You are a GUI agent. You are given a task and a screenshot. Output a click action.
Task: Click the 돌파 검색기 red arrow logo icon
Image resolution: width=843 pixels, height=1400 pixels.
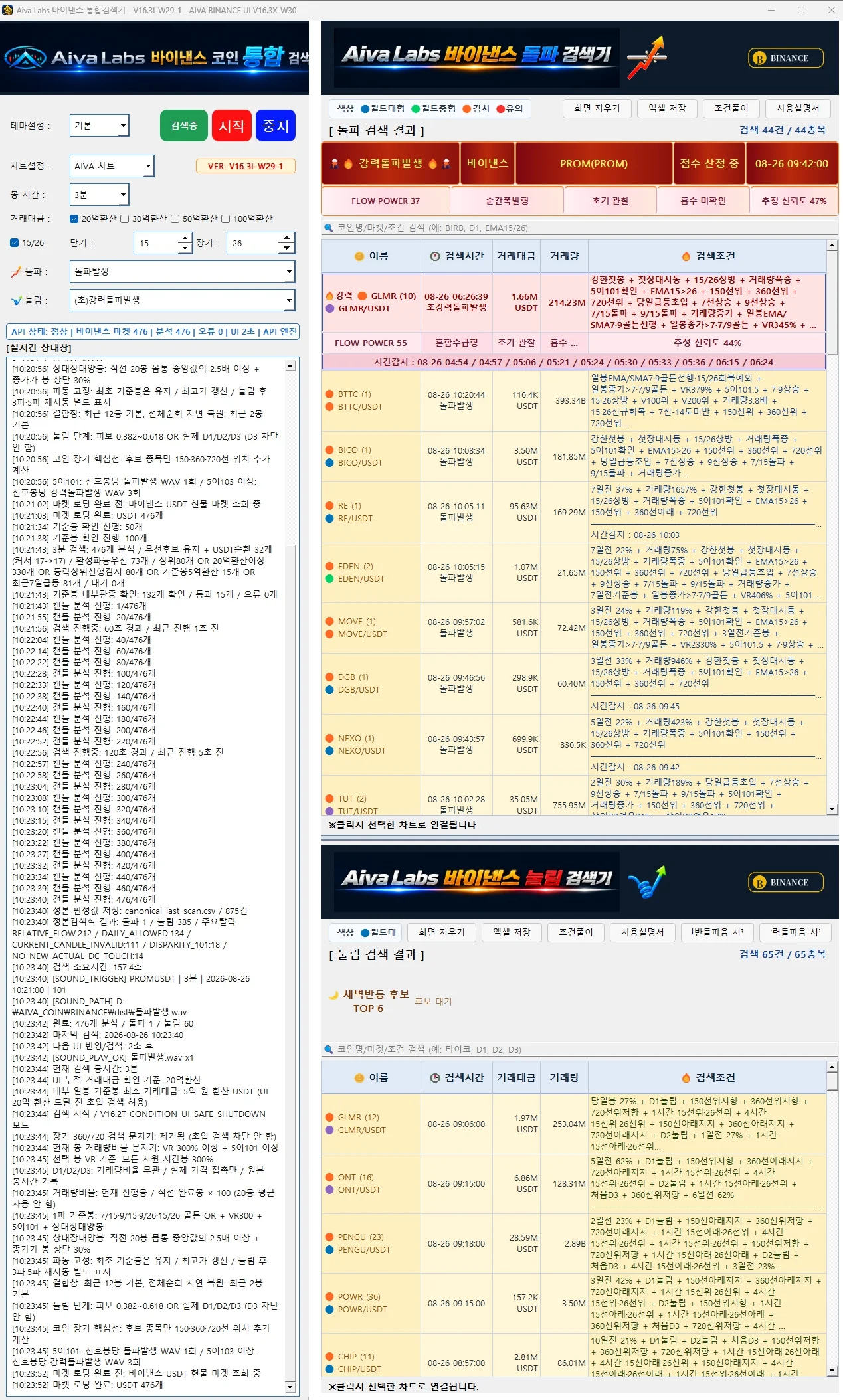(x=647, y=57)
